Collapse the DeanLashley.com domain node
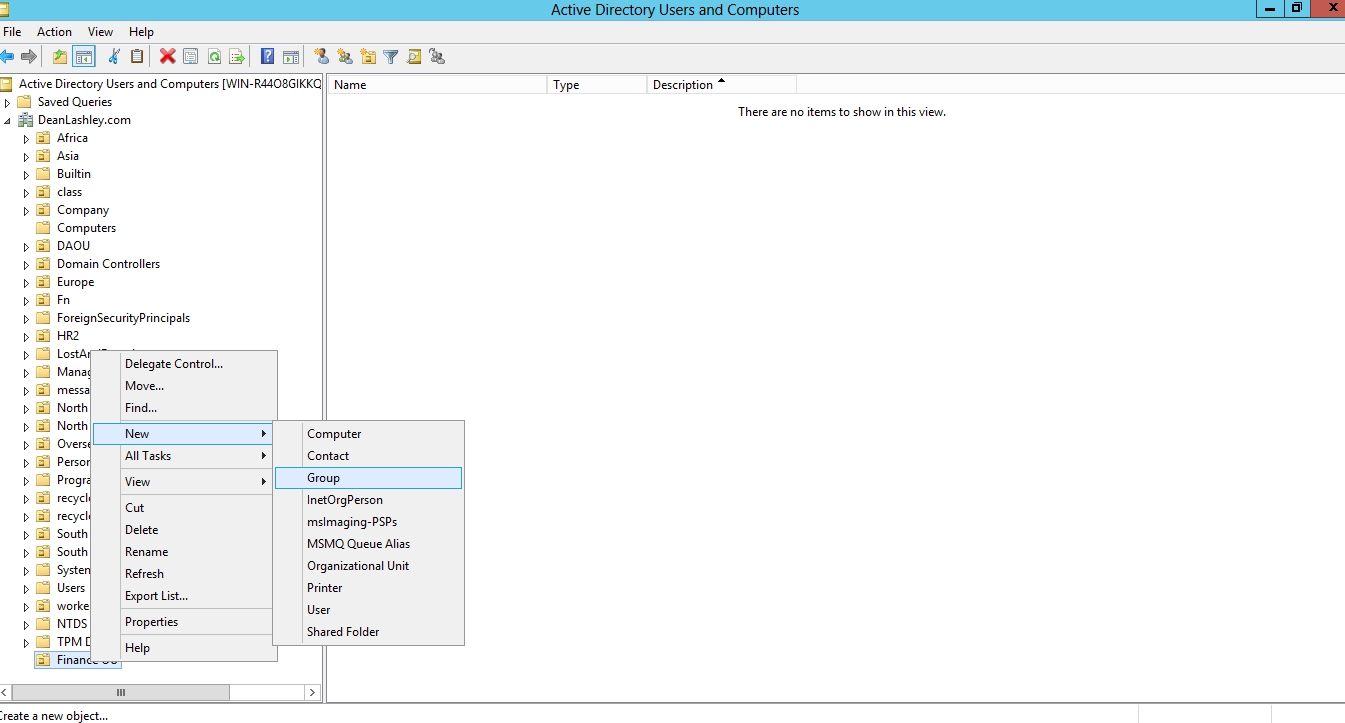 pyautogui.click(x=8, y=121)
